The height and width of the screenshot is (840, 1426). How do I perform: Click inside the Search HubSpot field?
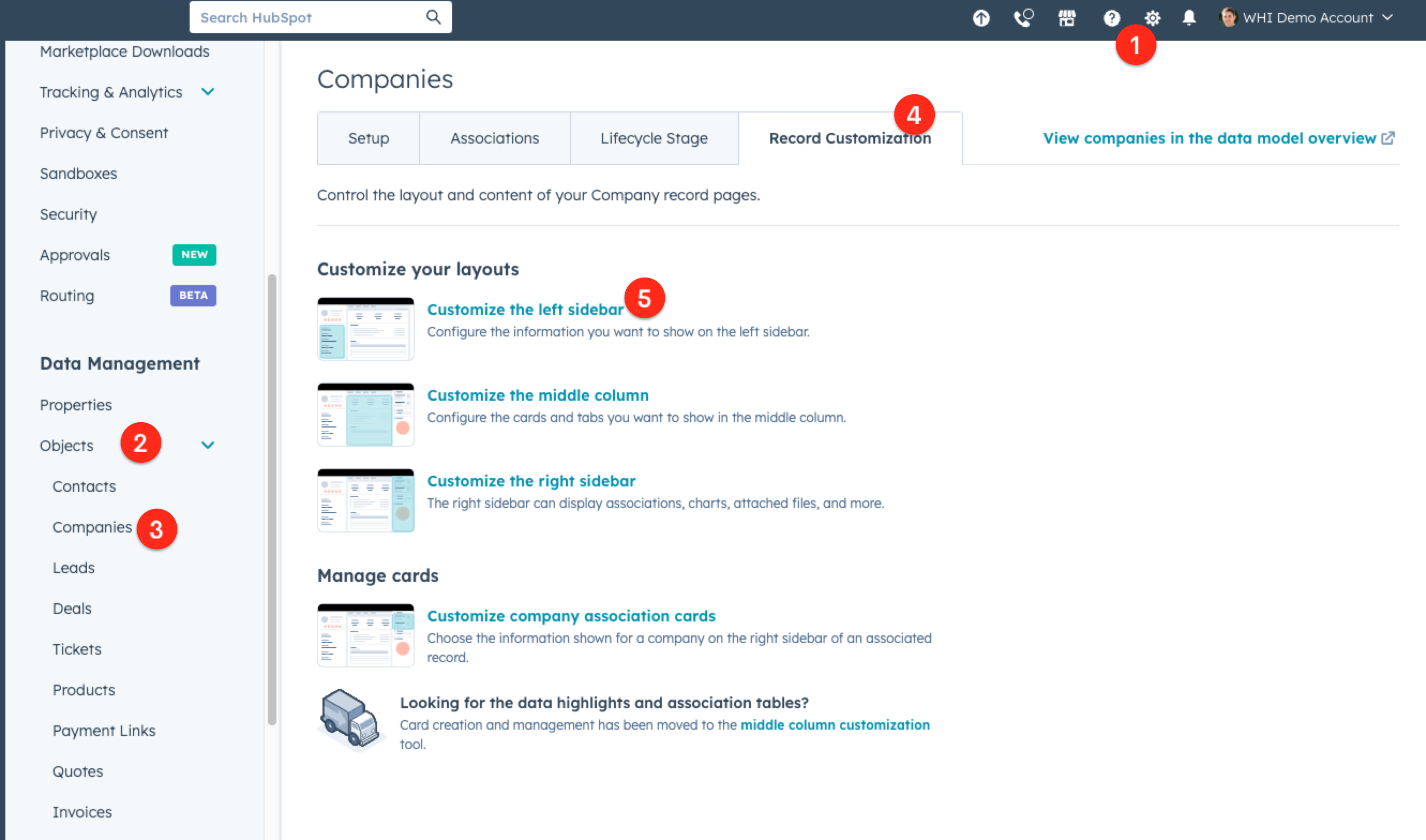317,17
